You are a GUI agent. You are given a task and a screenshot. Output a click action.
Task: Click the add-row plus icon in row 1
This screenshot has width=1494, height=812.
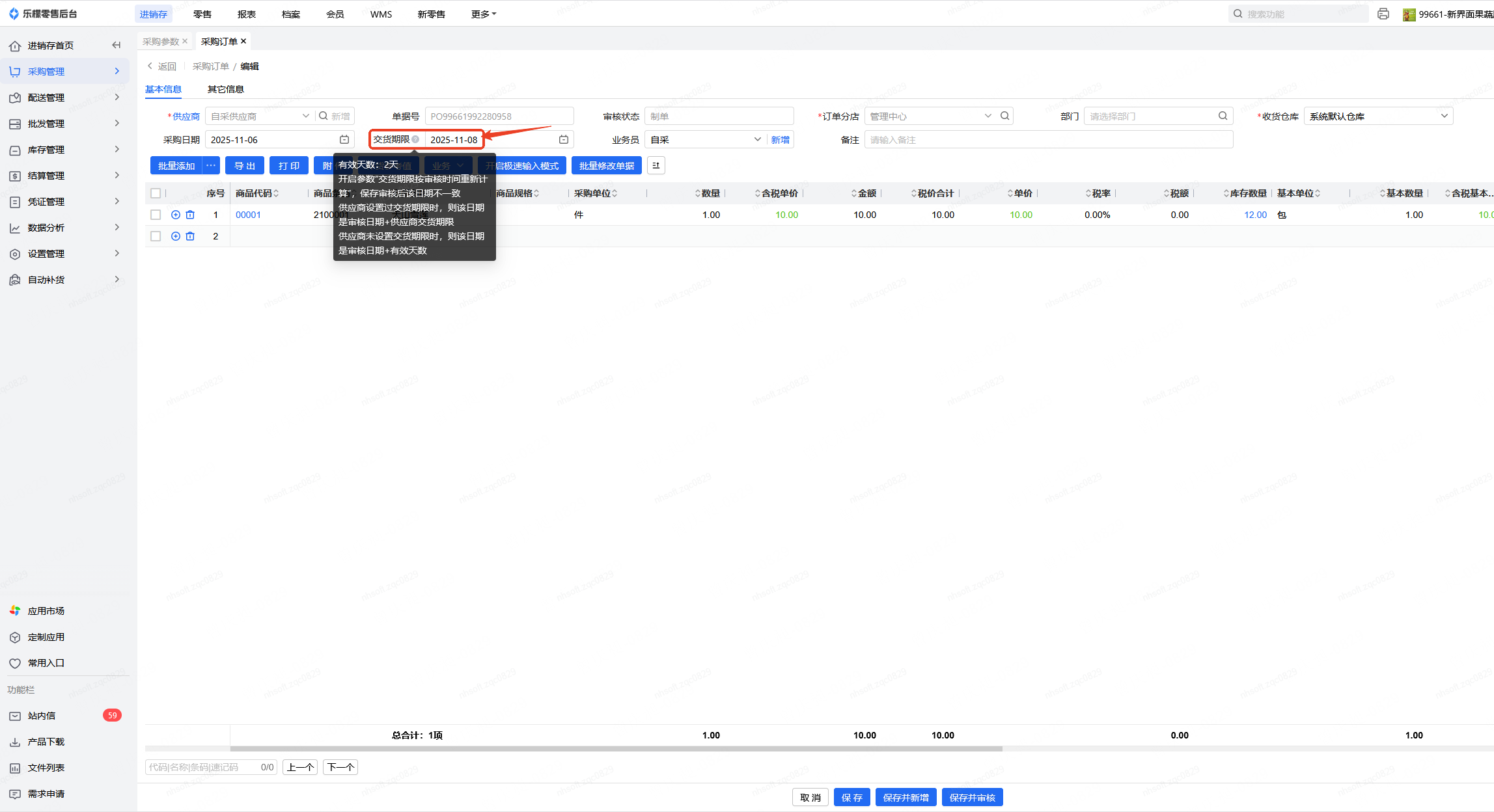point(176,215)
